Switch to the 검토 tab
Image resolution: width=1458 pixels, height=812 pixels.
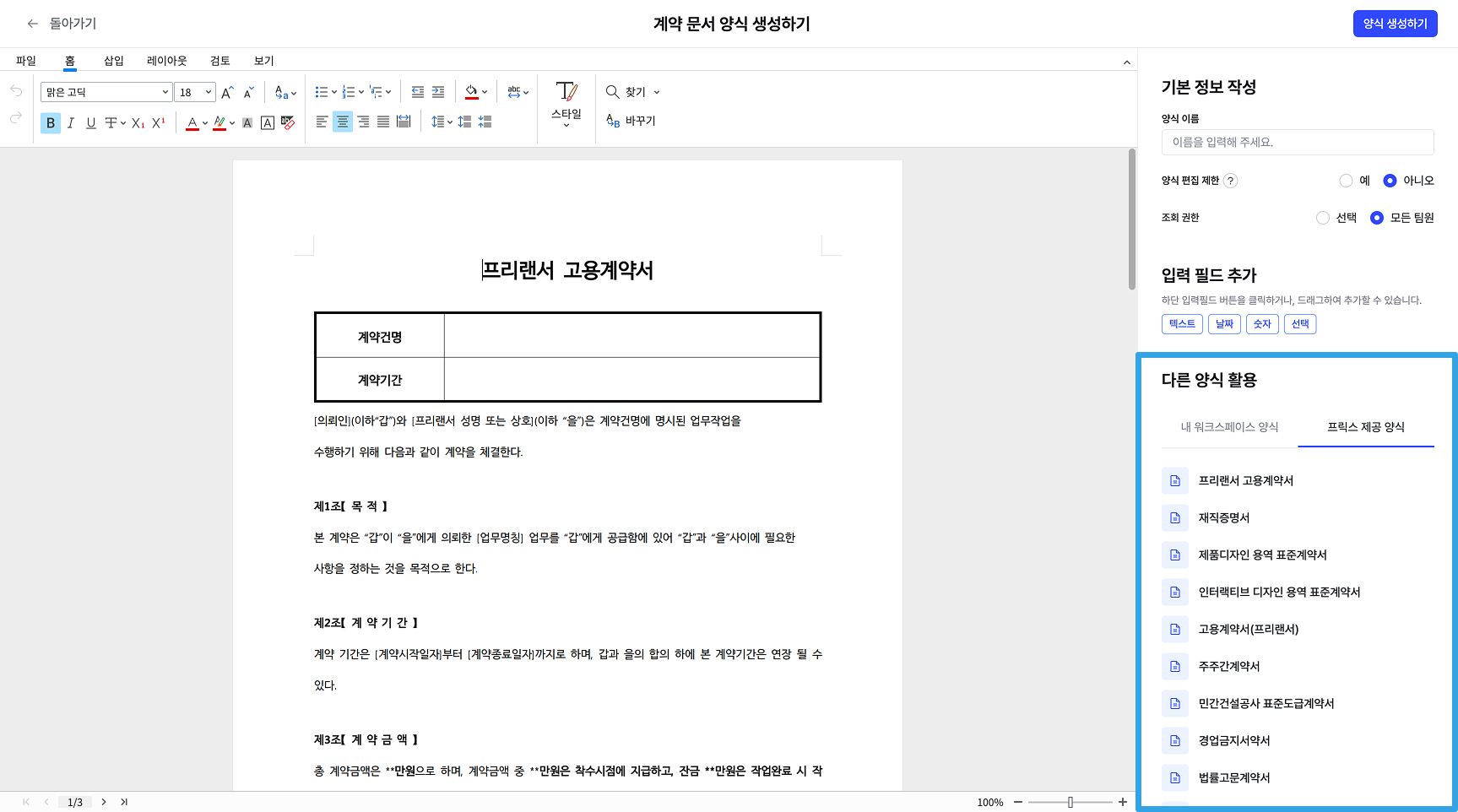click(220, 61)
